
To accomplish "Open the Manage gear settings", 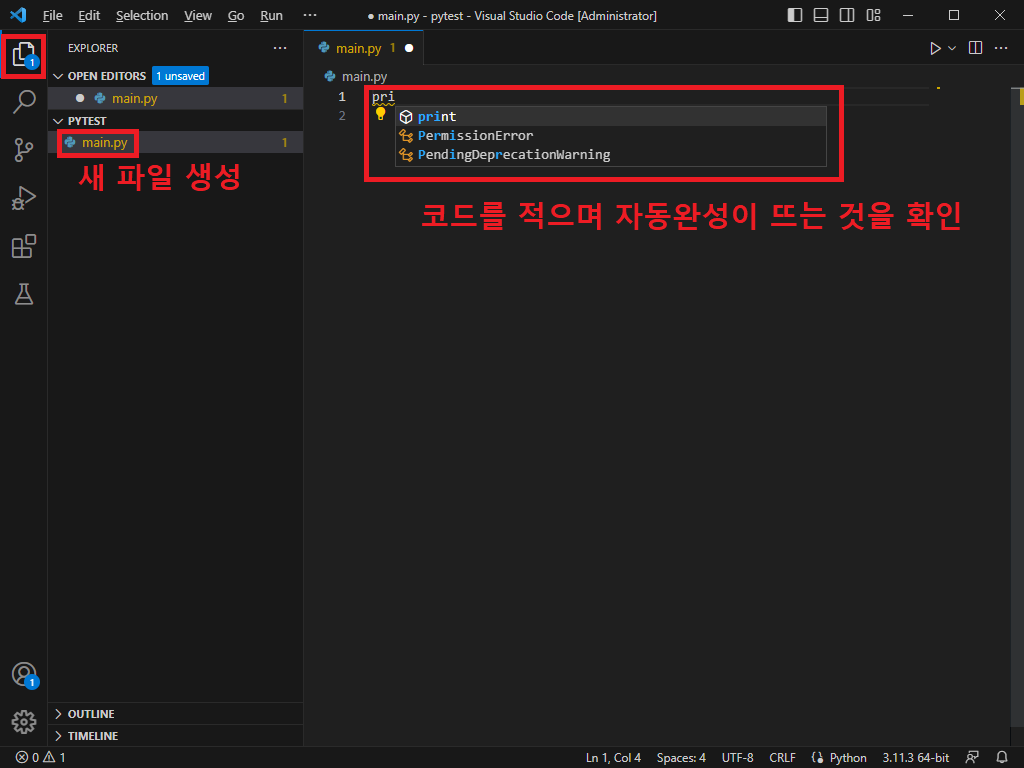I will (24, 721).
